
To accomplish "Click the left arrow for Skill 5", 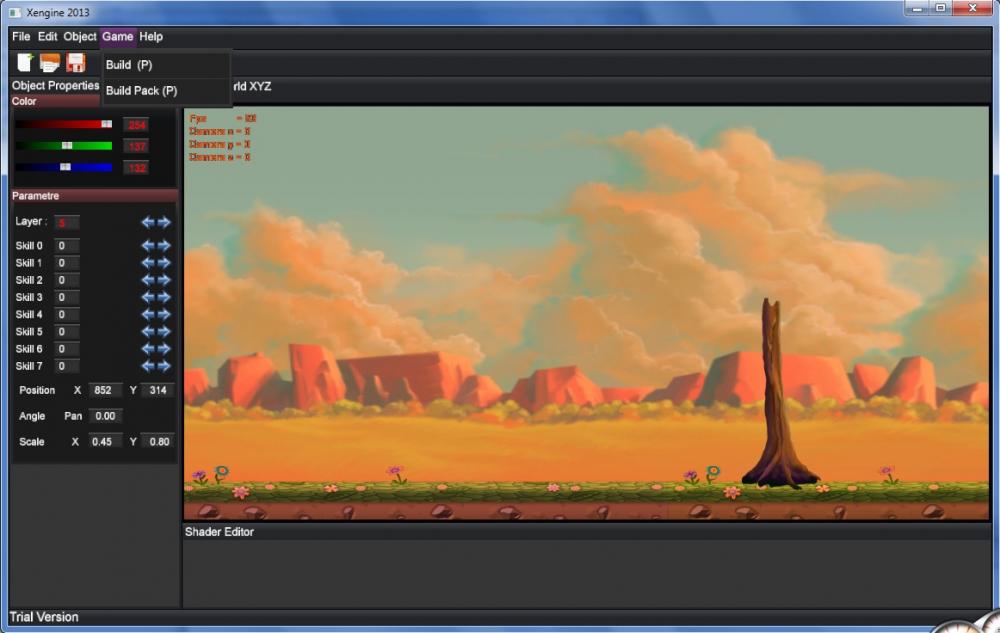I will 148,331.
